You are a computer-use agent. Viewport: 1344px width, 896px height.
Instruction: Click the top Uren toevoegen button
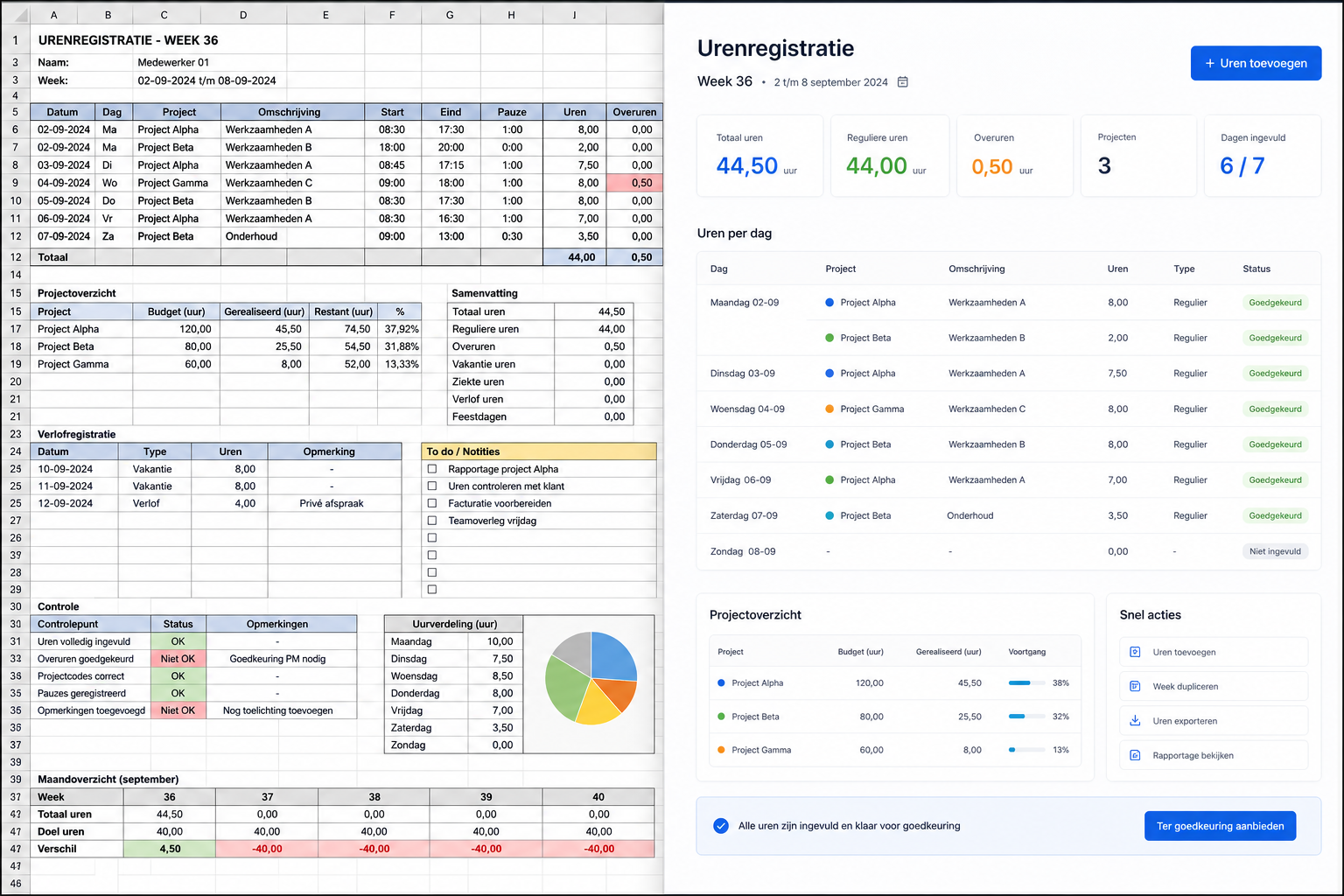pos(1256,63)
